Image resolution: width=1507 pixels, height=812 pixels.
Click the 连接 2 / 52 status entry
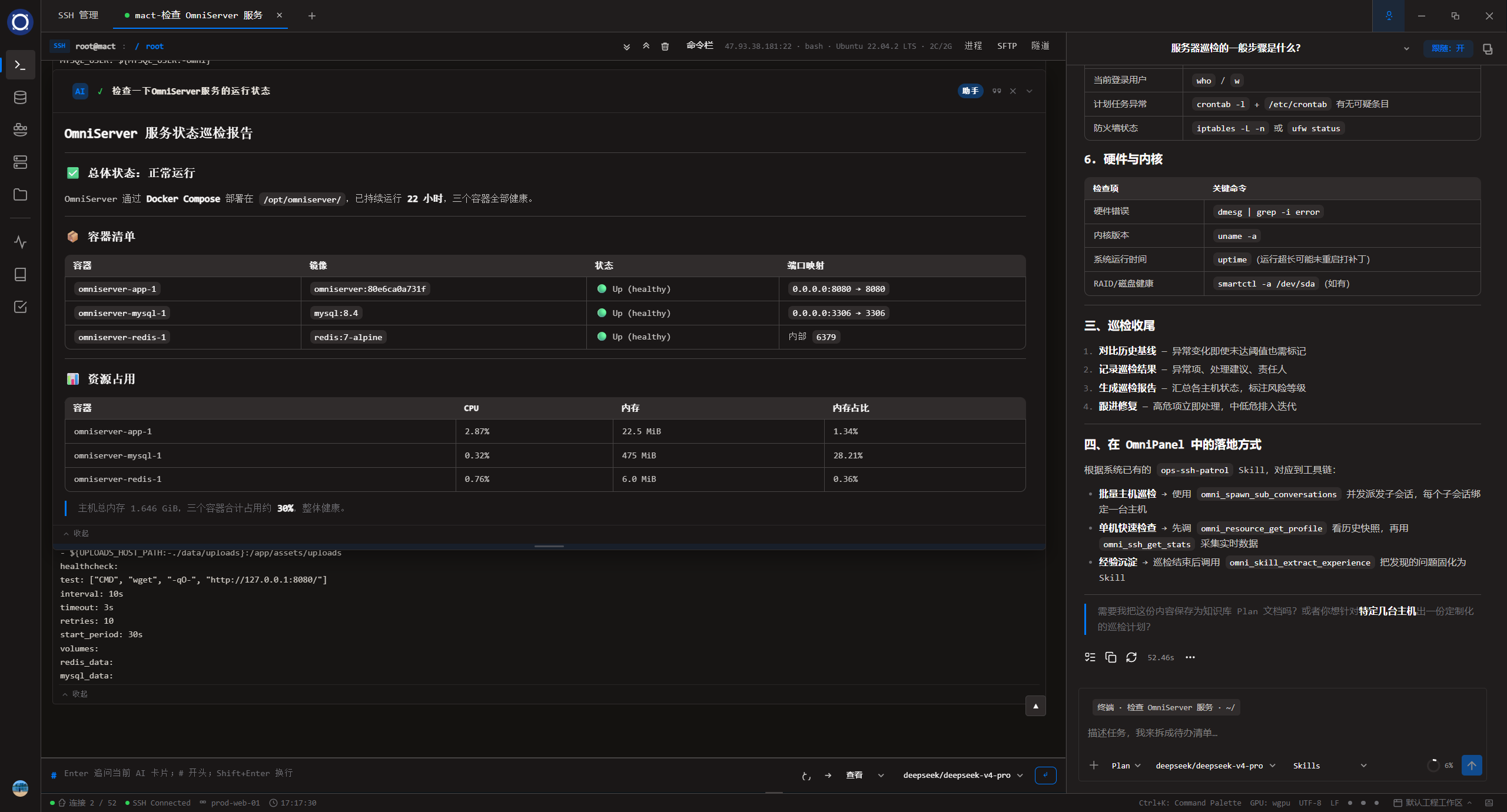[x=84, y=803]
